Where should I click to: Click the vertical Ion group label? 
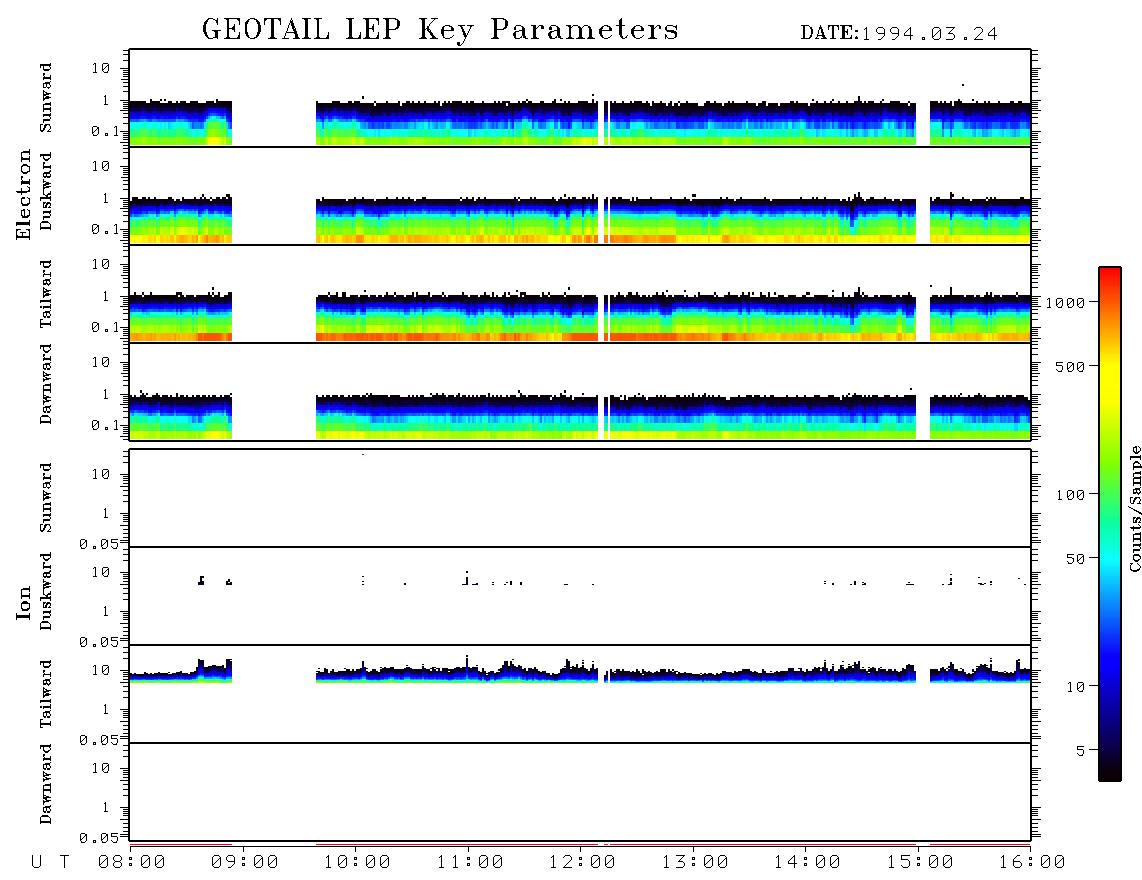tap(24, 602)
